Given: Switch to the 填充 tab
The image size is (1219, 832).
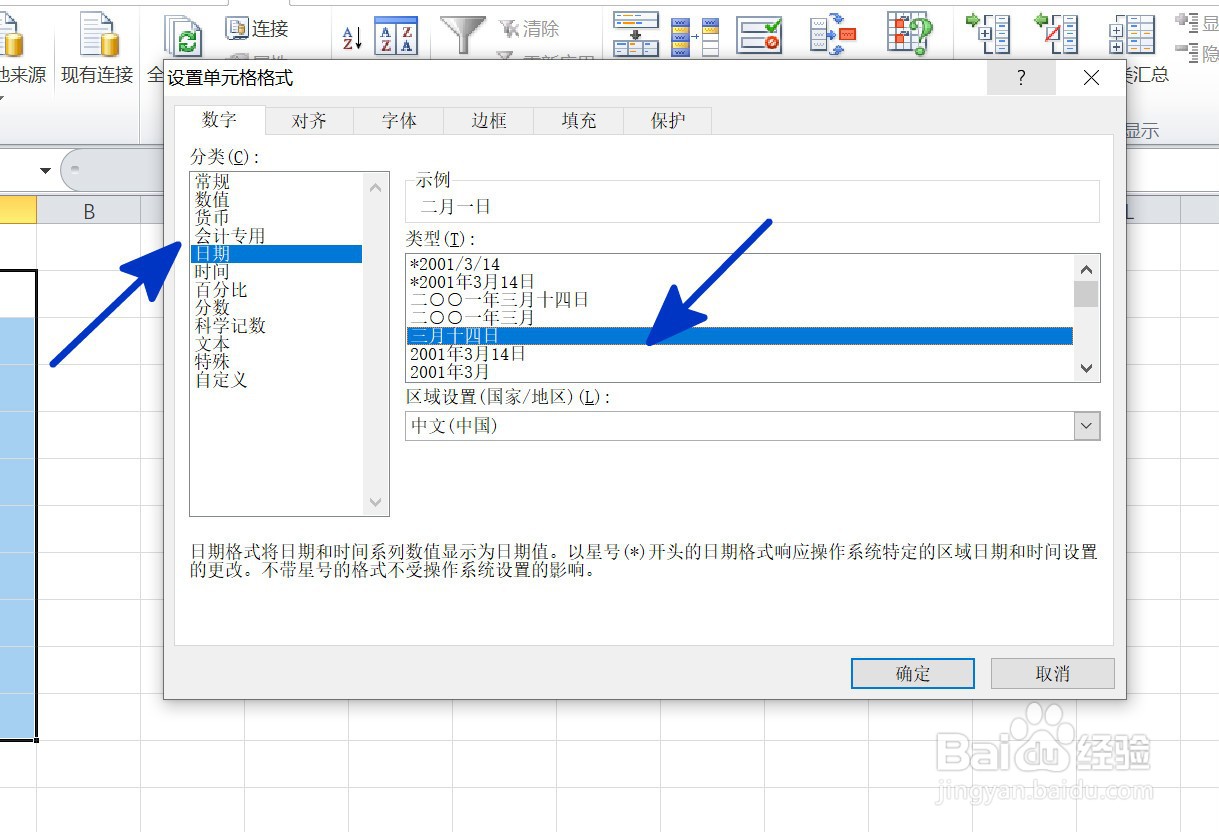Looking at the screenshot, I should (579, 121).
